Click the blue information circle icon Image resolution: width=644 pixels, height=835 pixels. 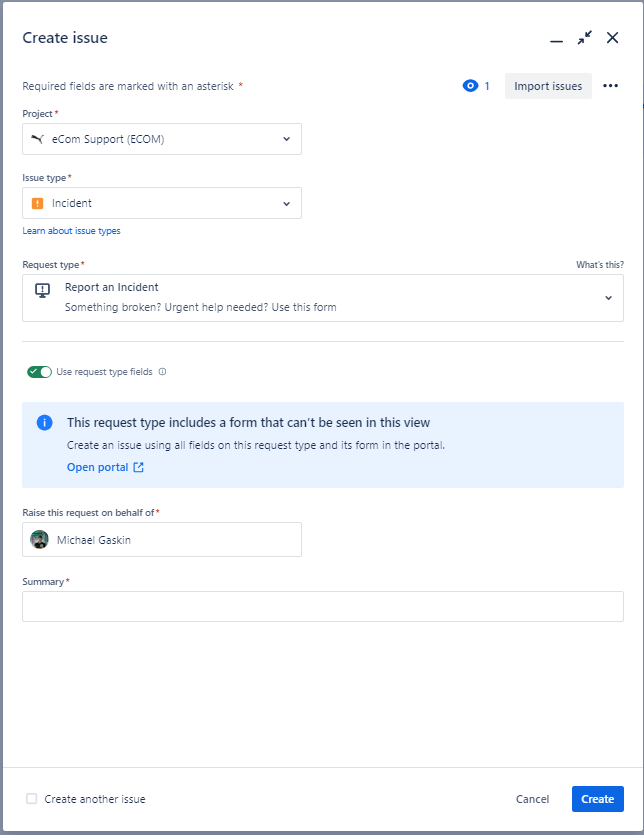(45, 423)
